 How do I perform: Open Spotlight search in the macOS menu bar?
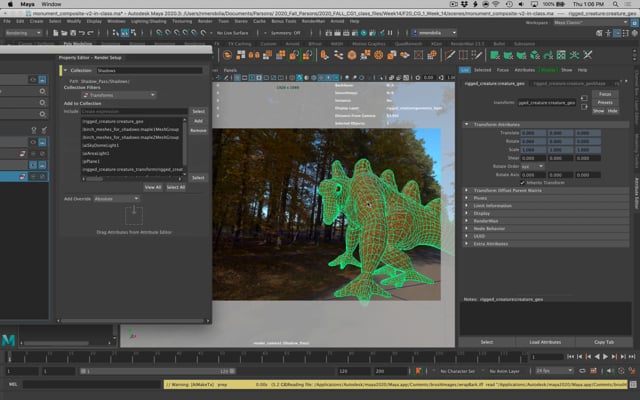click(615, 4)
